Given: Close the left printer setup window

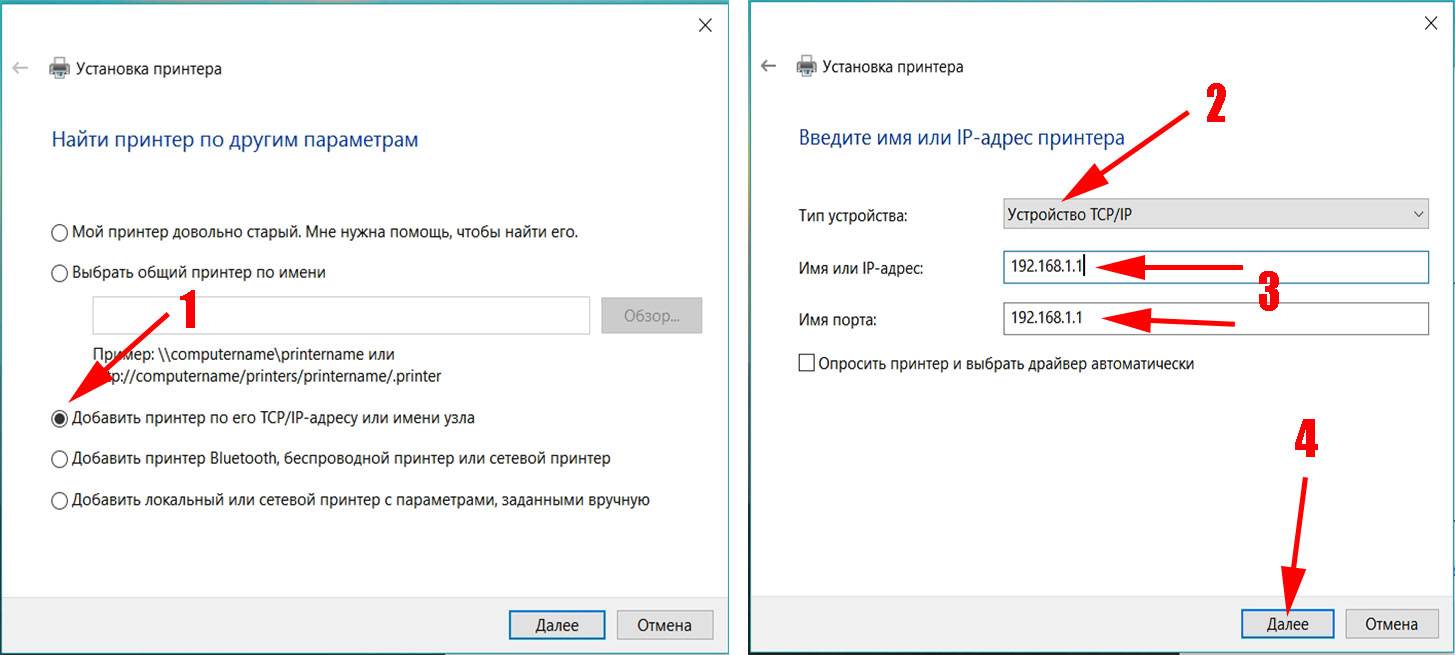Looking at the screenshot, I should click(705, 26).
